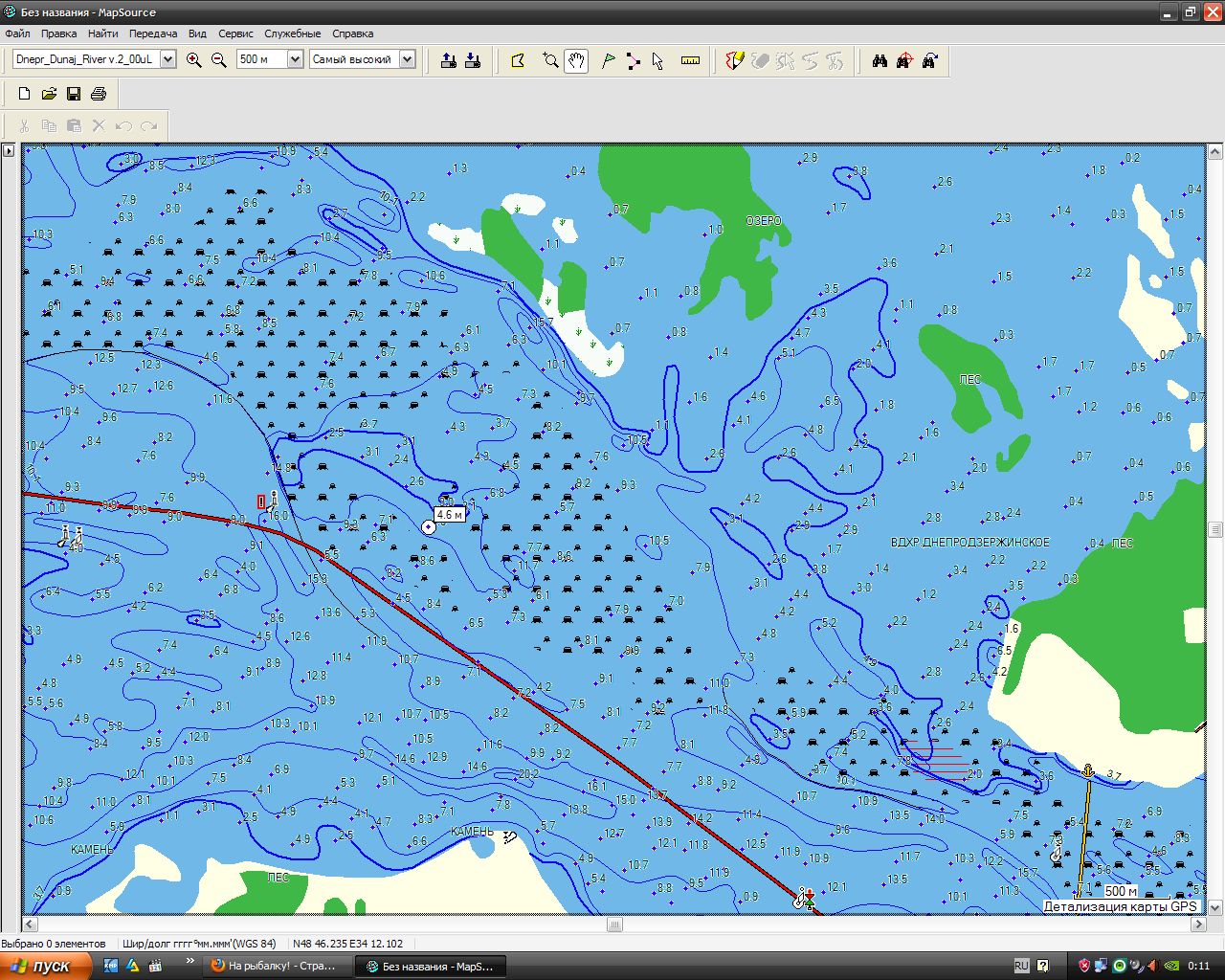Select the Hand pan tool
The width and height of the screenshot is (1225, 980).
576,61
